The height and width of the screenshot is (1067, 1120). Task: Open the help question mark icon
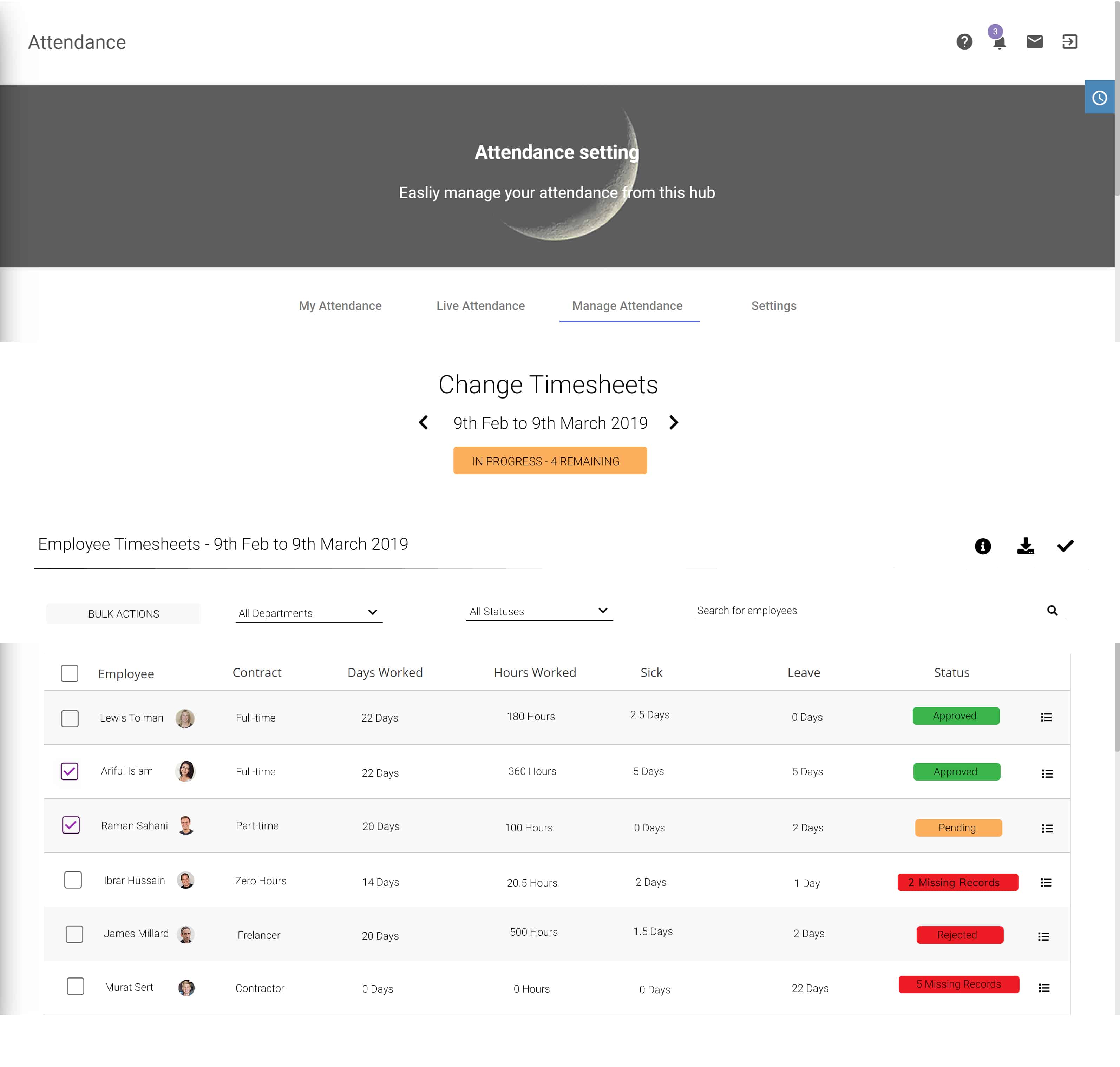[964, 41]
